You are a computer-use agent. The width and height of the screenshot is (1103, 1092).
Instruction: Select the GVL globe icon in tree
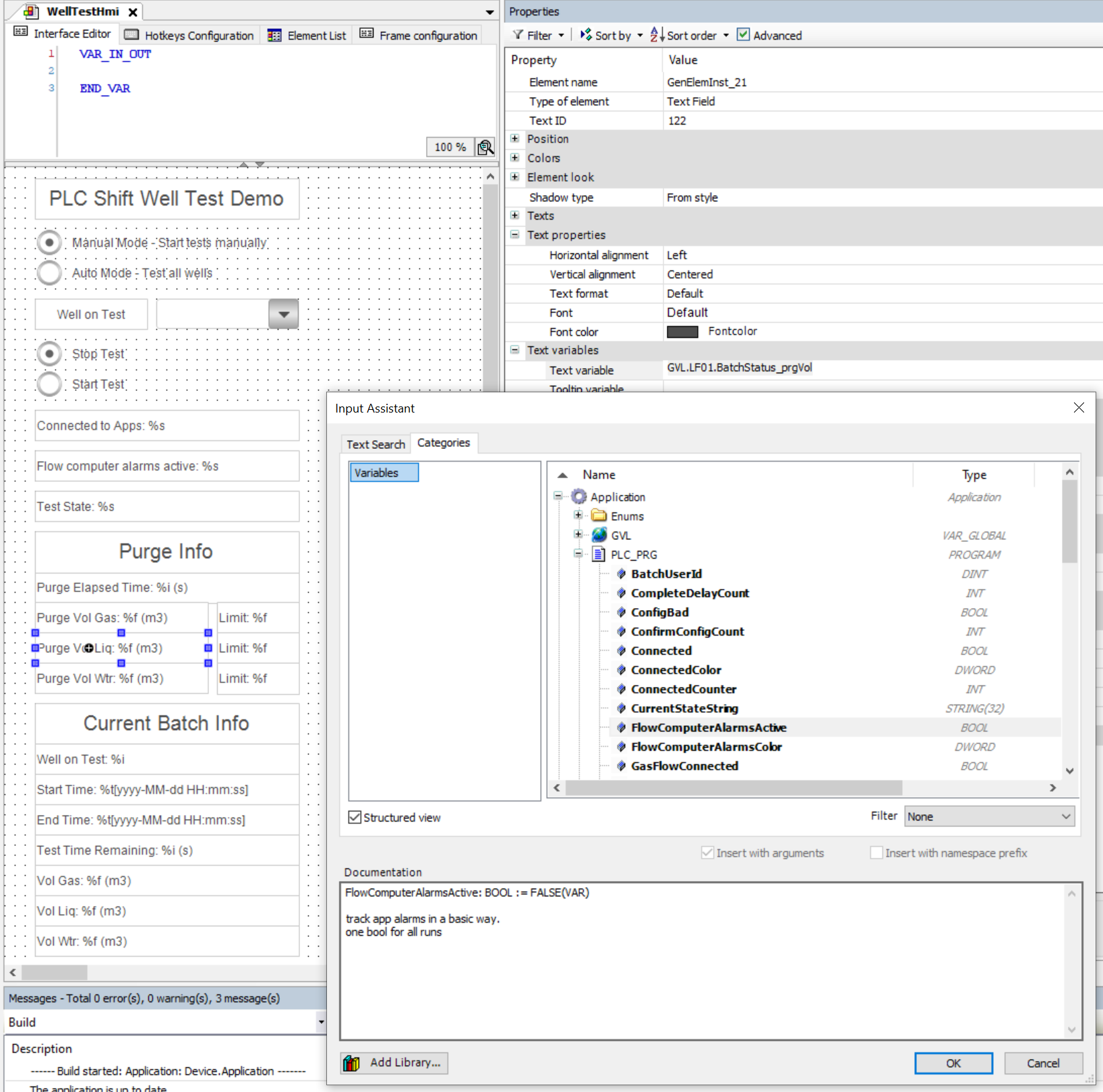coord(599,535)
